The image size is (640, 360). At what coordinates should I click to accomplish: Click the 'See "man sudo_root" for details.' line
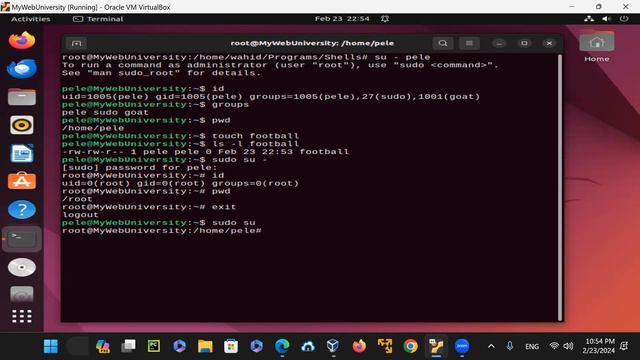pos(161,73)
